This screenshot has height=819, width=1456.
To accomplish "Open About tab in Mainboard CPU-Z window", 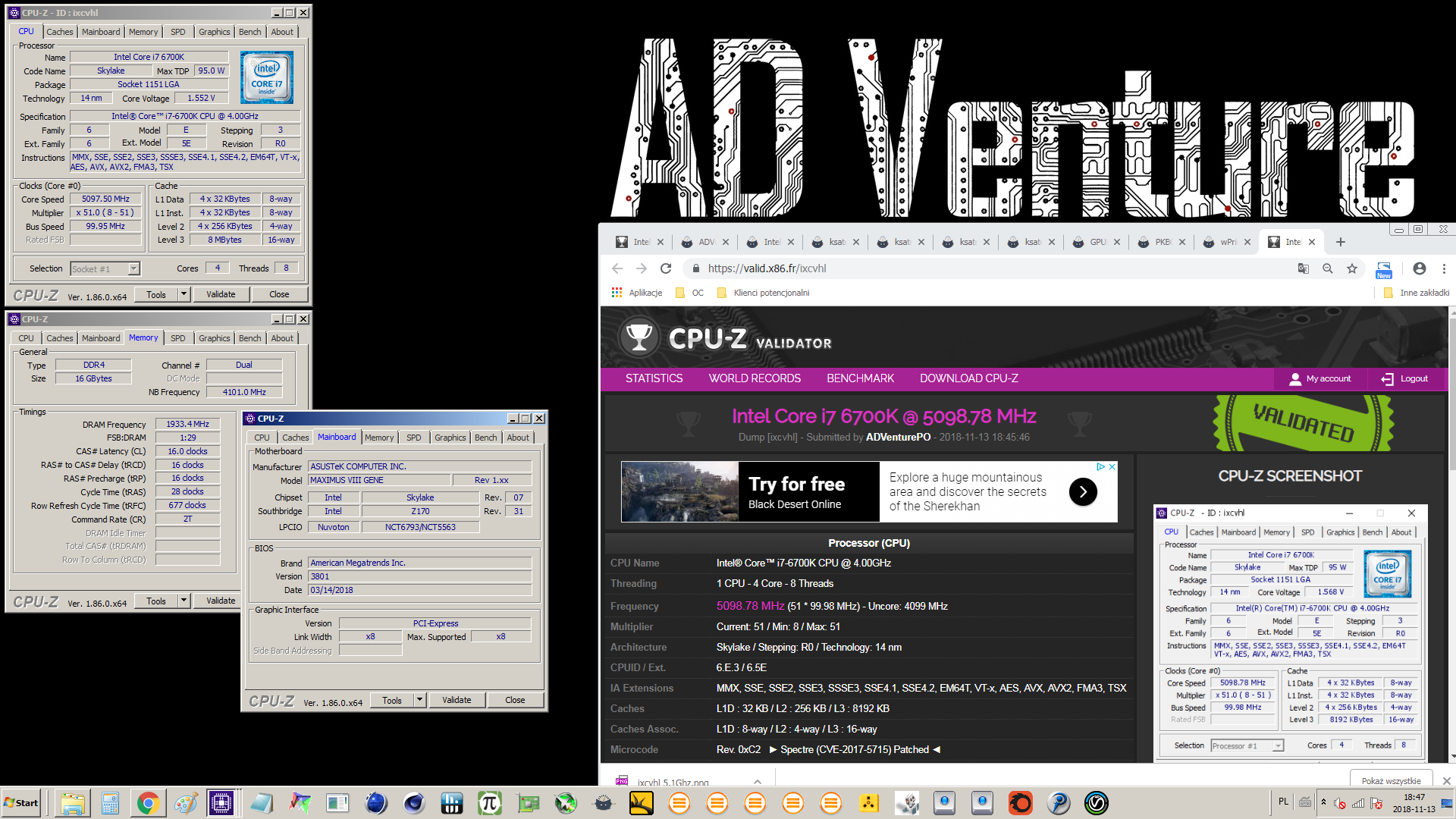I will (519, 438).
